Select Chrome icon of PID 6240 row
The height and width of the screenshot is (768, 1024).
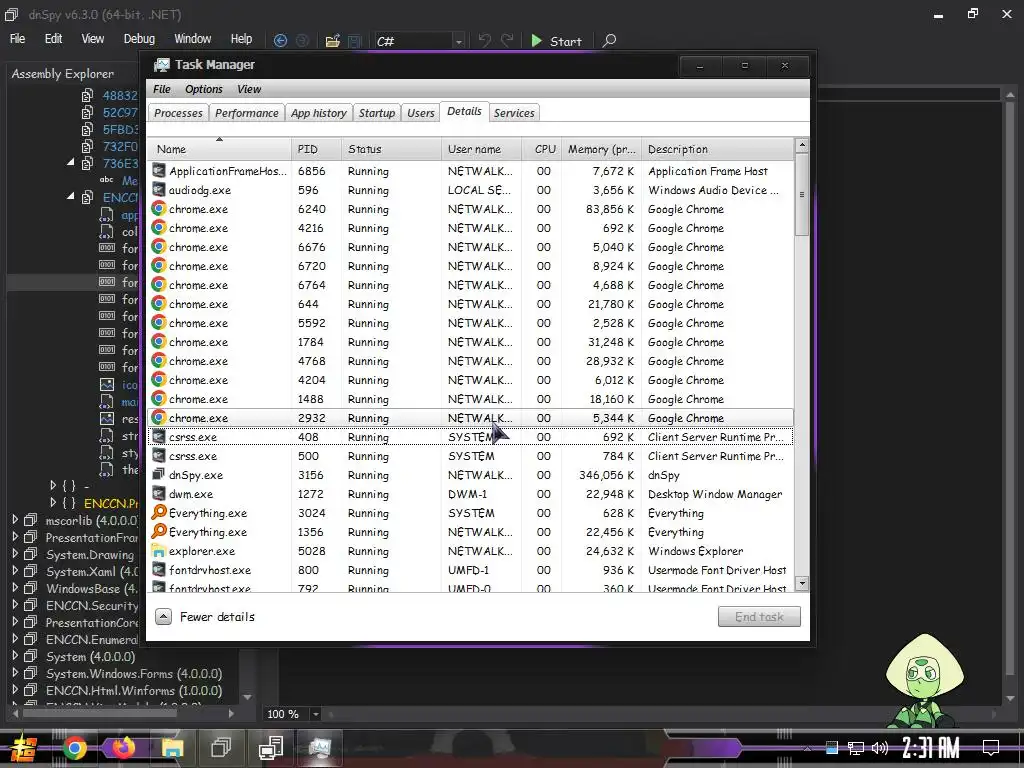point(159,208)
